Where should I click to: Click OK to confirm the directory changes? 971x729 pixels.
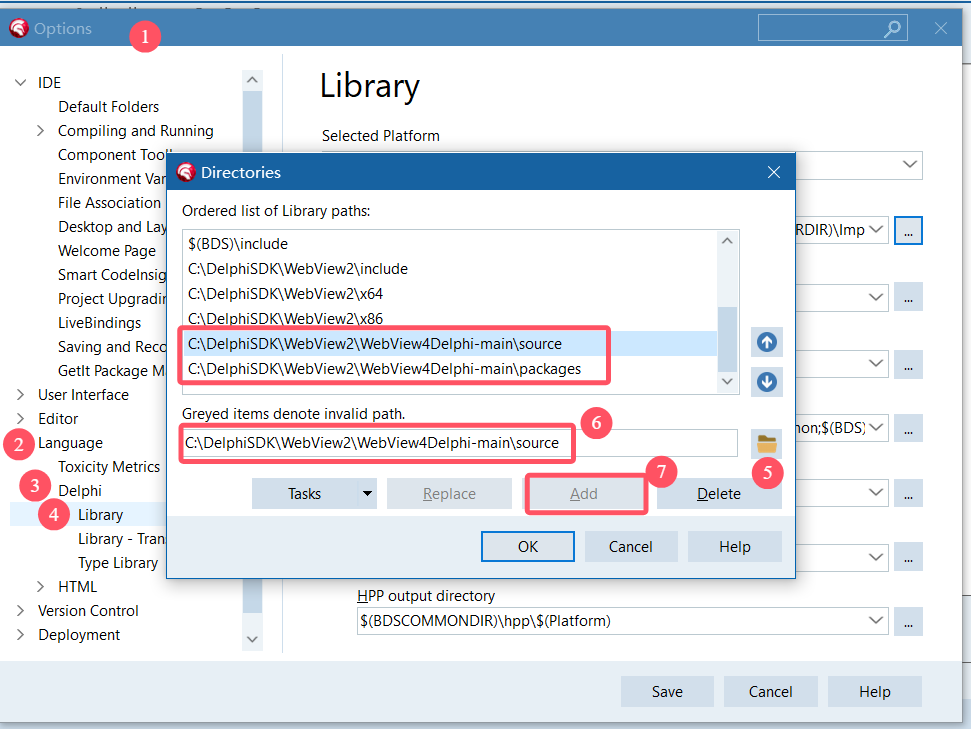point(527,546)
